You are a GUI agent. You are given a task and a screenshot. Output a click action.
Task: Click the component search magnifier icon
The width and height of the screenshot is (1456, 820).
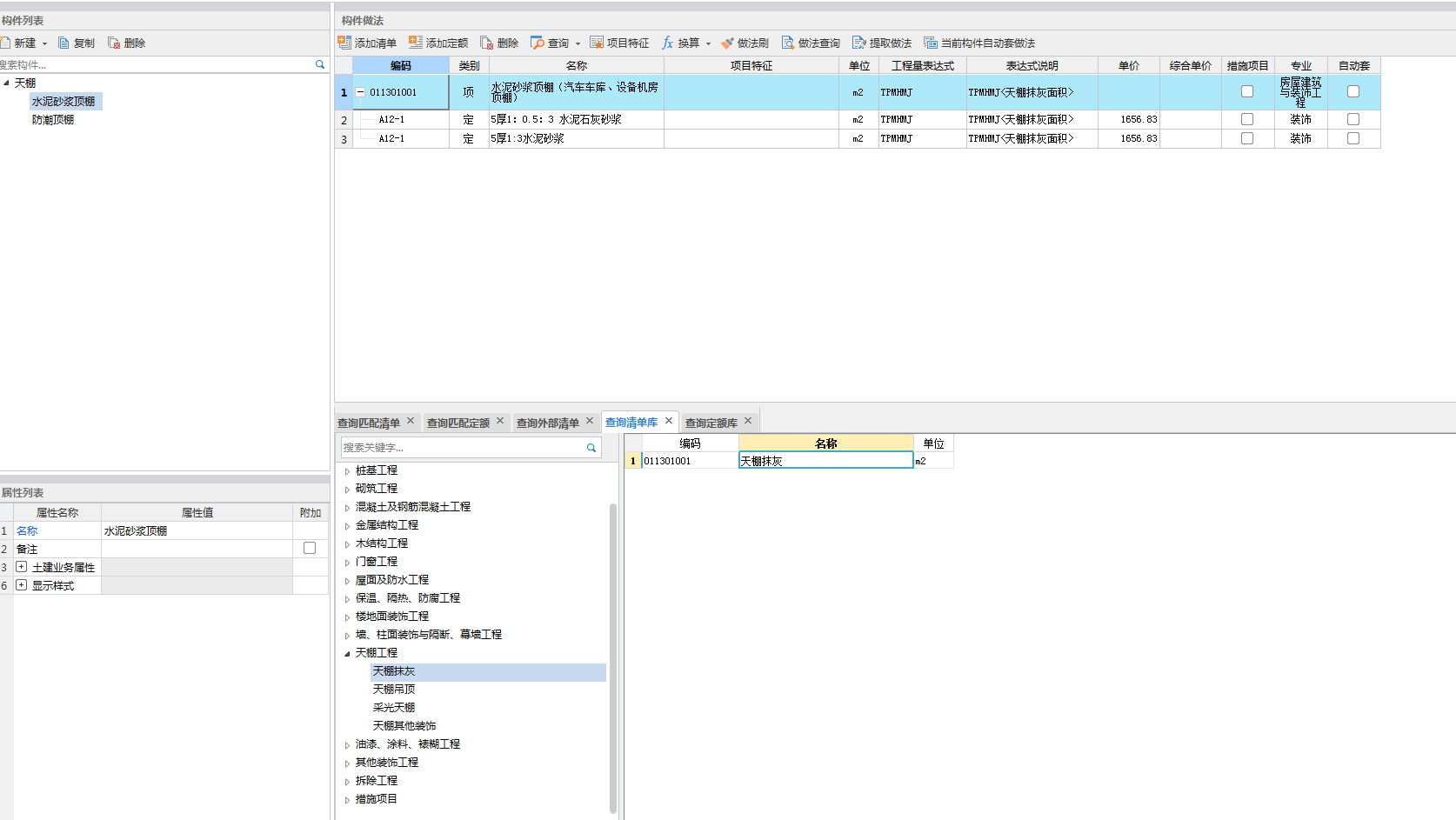pos(320,64)
